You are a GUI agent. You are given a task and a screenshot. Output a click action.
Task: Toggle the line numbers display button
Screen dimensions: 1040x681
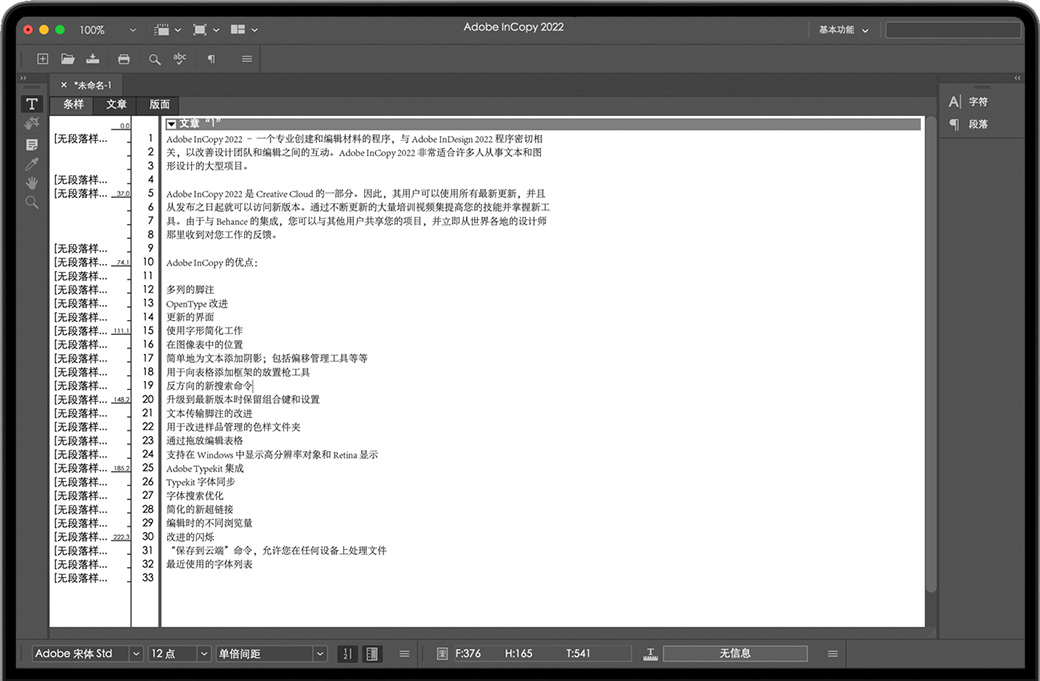[347, 654]
